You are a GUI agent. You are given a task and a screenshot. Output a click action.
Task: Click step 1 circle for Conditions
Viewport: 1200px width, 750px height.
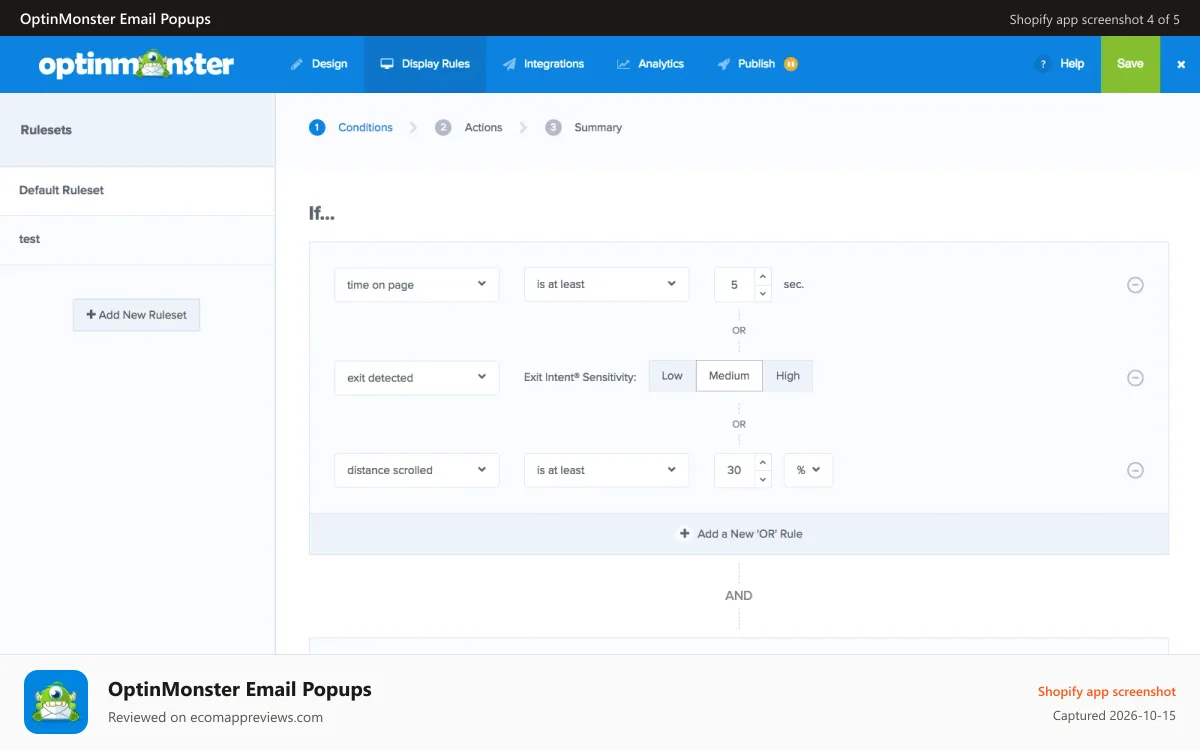(x=317, y=127)
